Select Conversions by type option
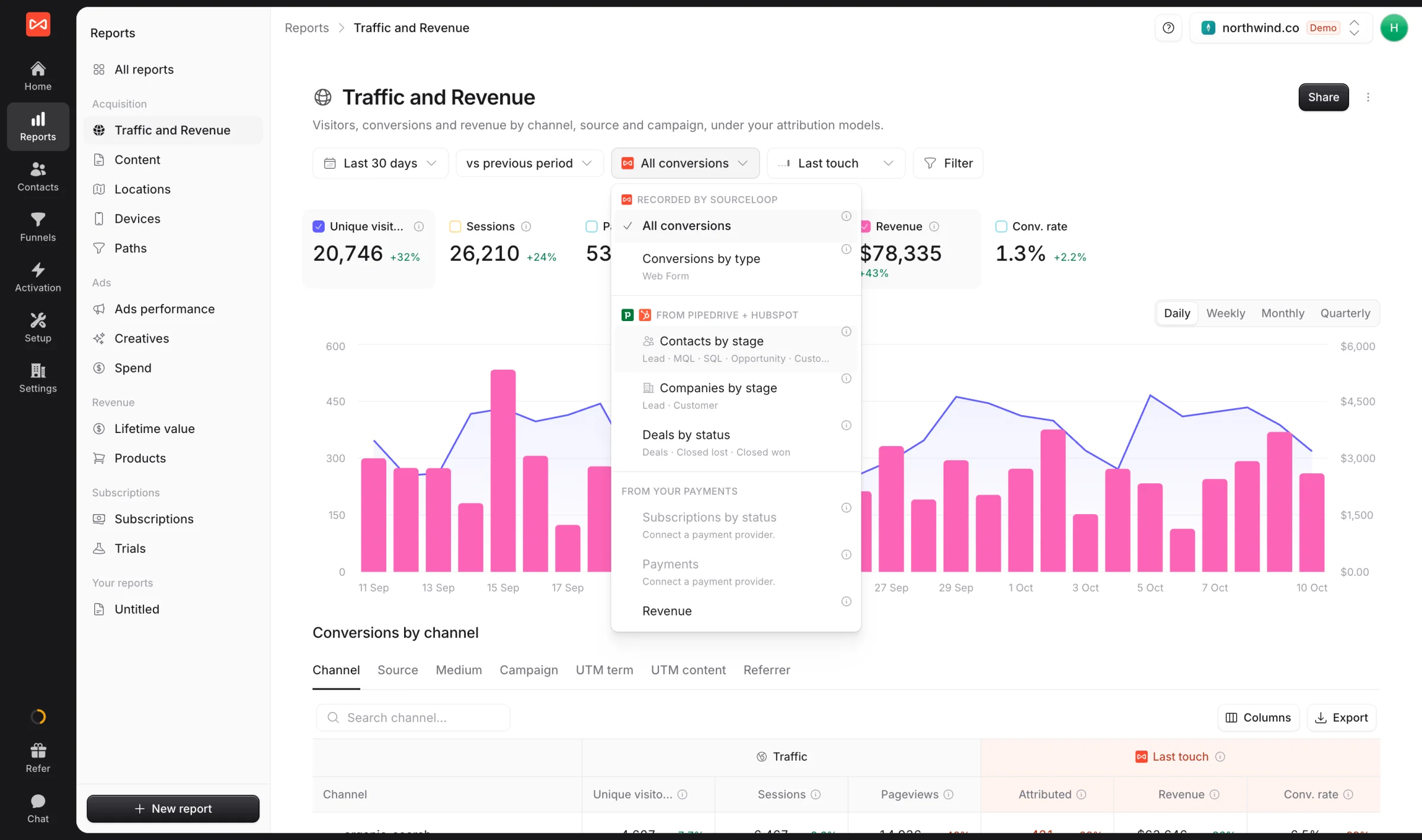This screenshot has width=1422, height=840. click(735, 266)
